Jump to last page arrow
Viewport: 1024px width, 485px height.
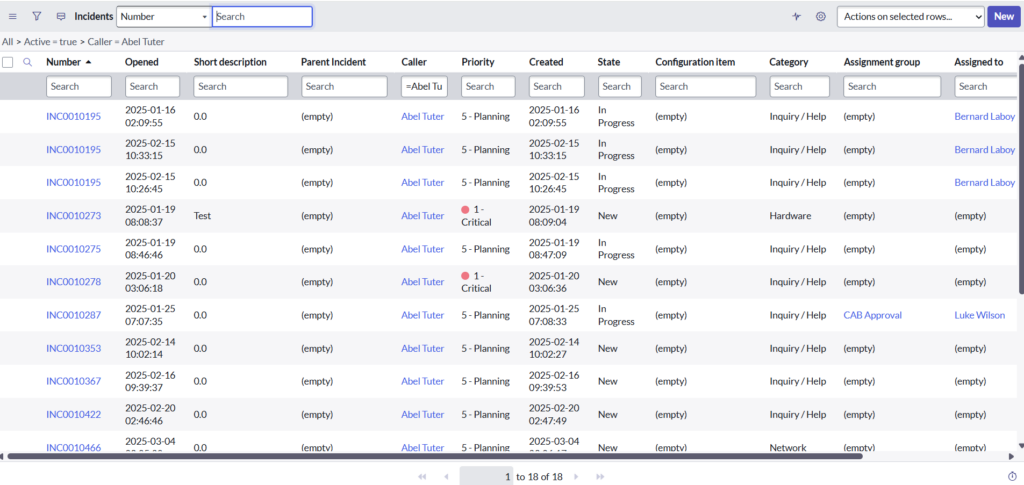point(600,477)
